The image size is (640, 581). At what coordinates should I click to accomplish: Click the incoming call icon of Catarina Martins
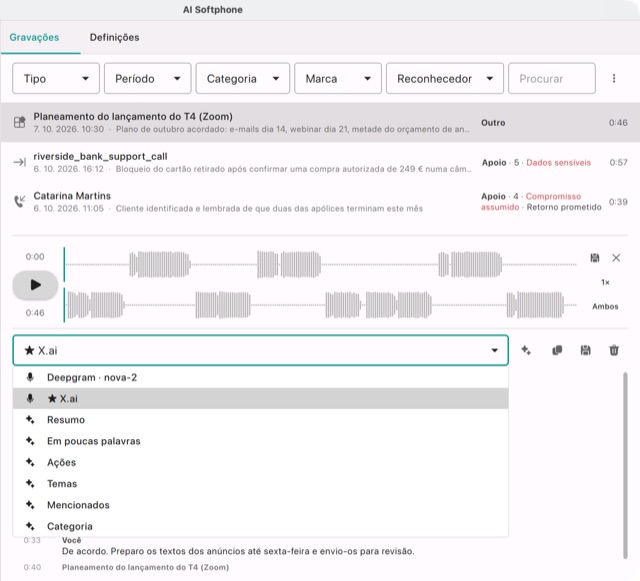(20, 201)
